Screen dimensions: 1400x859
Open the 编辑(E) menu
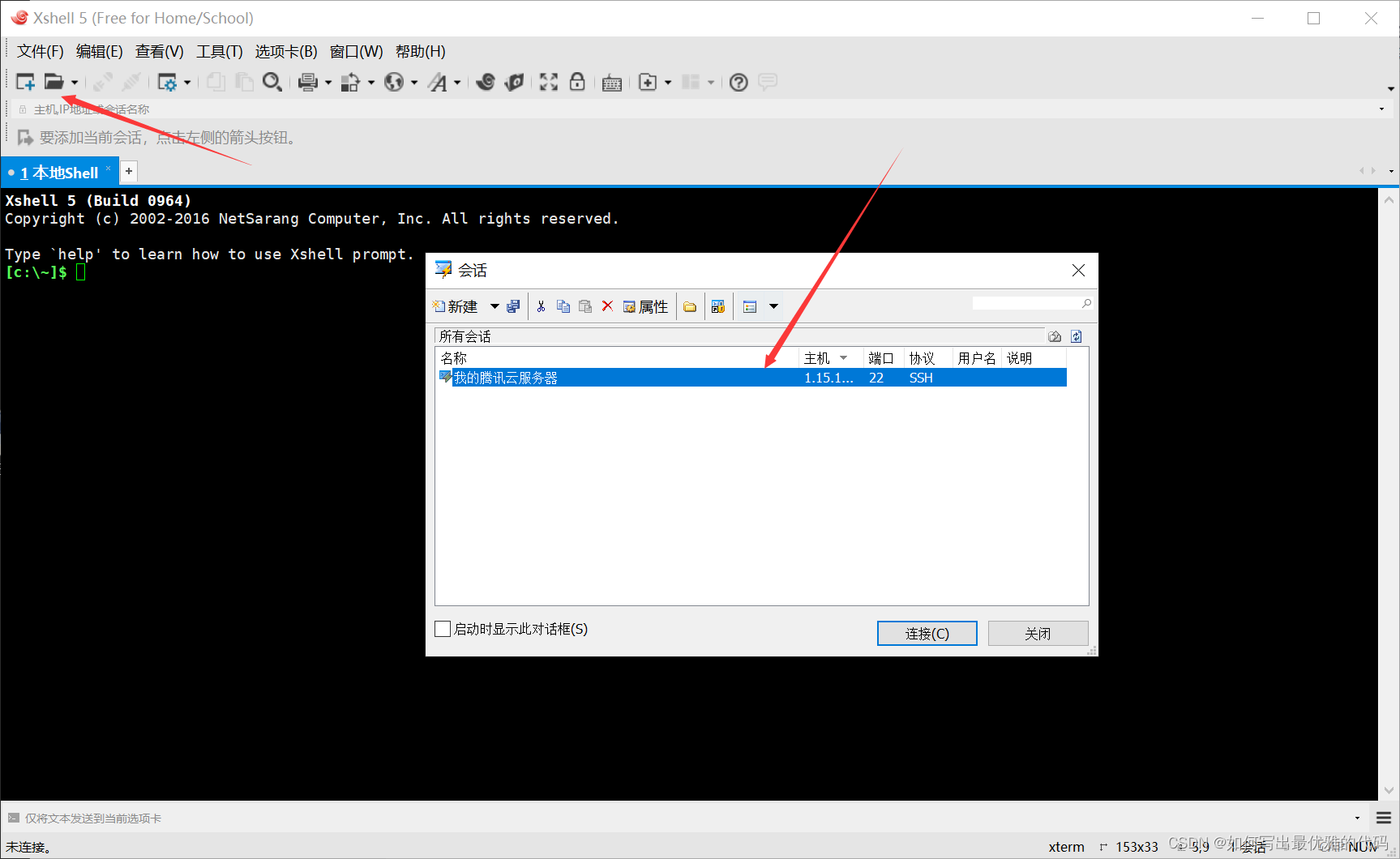pos(100,52)
